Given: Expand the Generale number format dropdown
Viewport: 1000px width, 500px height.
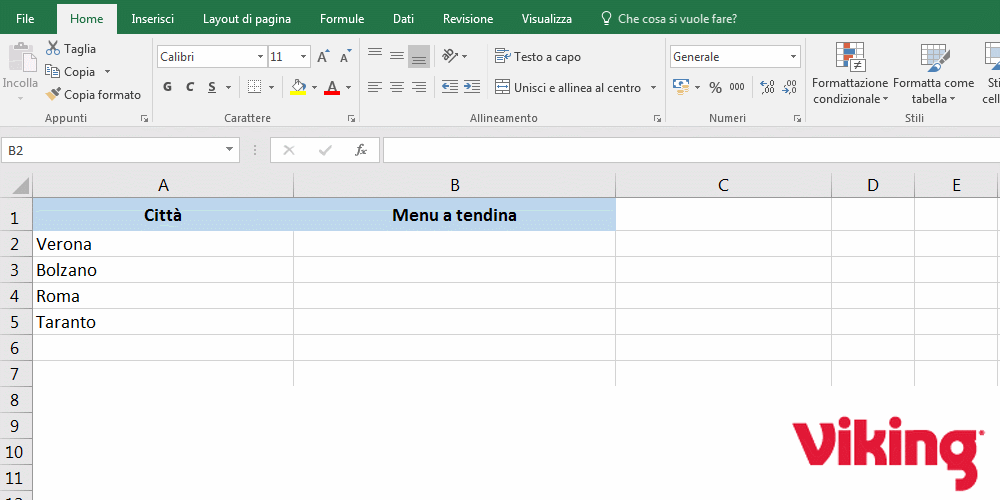Looking at the screenshot, I should (793, 57).
